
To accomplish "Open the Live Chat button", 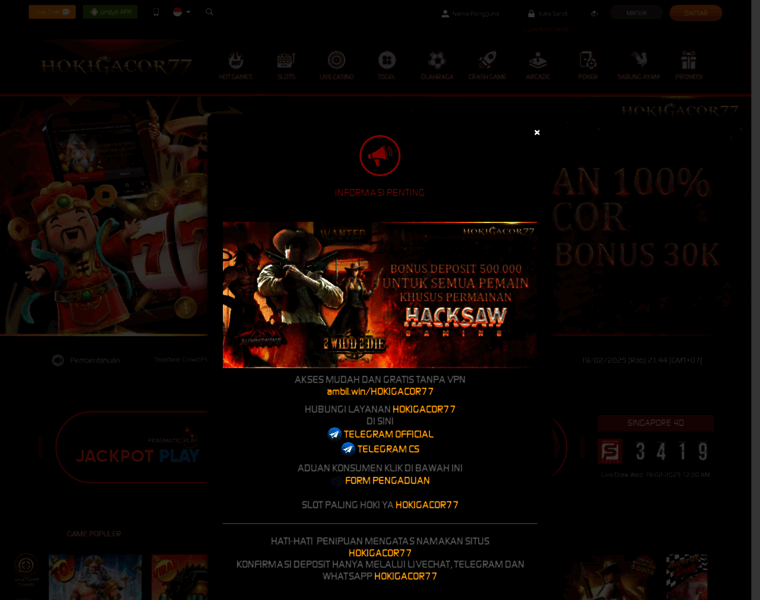I will click(x=52, y=12).
